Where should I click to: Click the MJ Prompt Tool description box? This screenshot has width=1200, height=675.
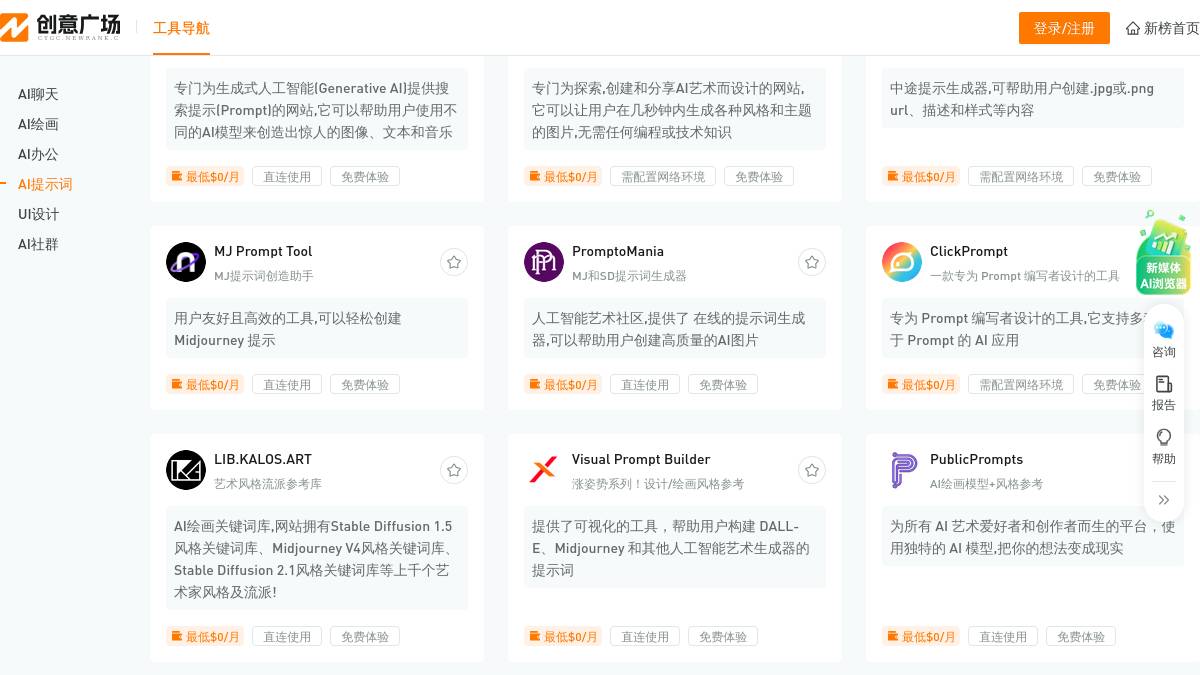(317, 329)
